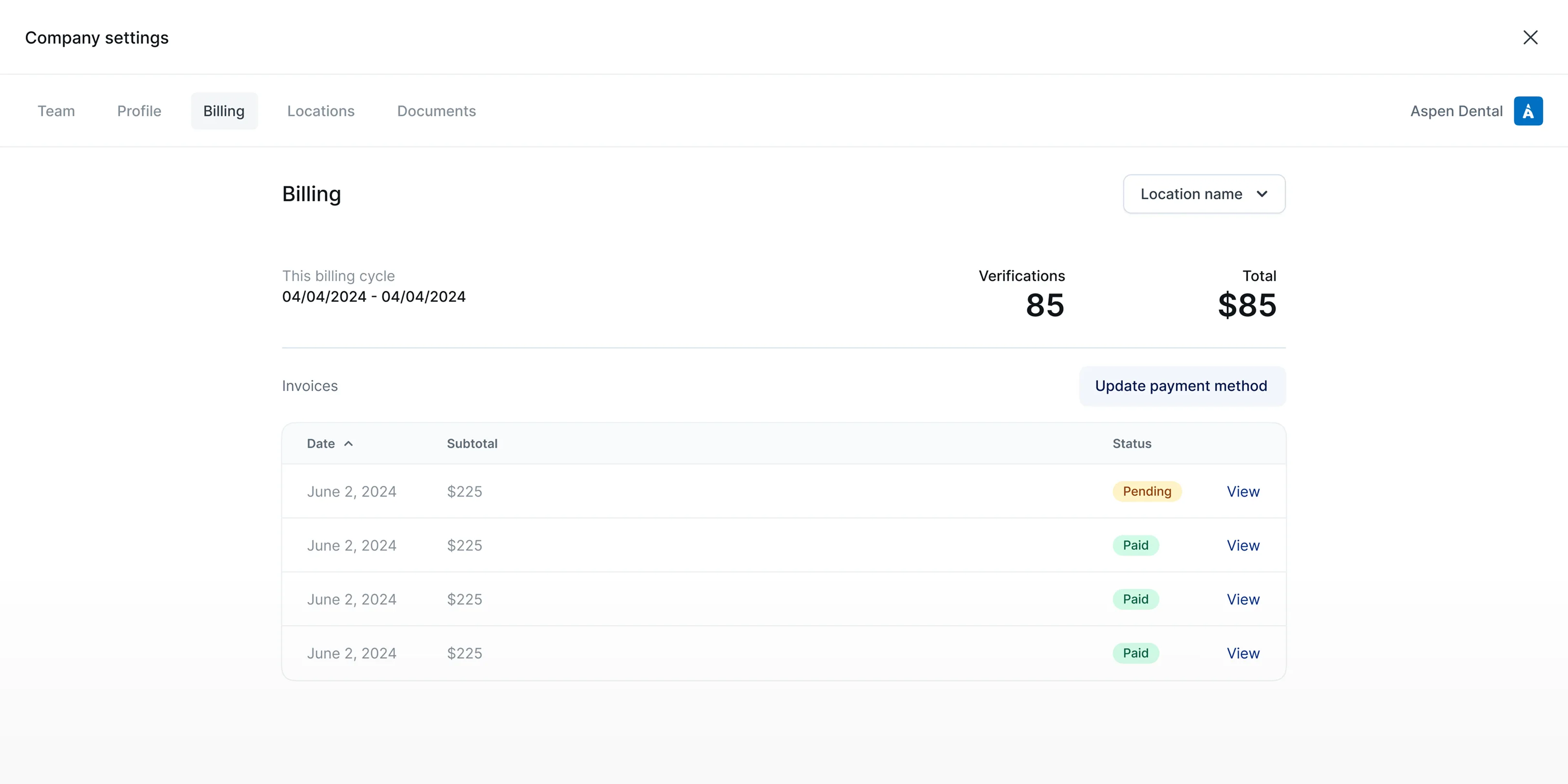The image size is (1568, 784).
Task: Open the Documents tab
Action: tap(437, 111)
